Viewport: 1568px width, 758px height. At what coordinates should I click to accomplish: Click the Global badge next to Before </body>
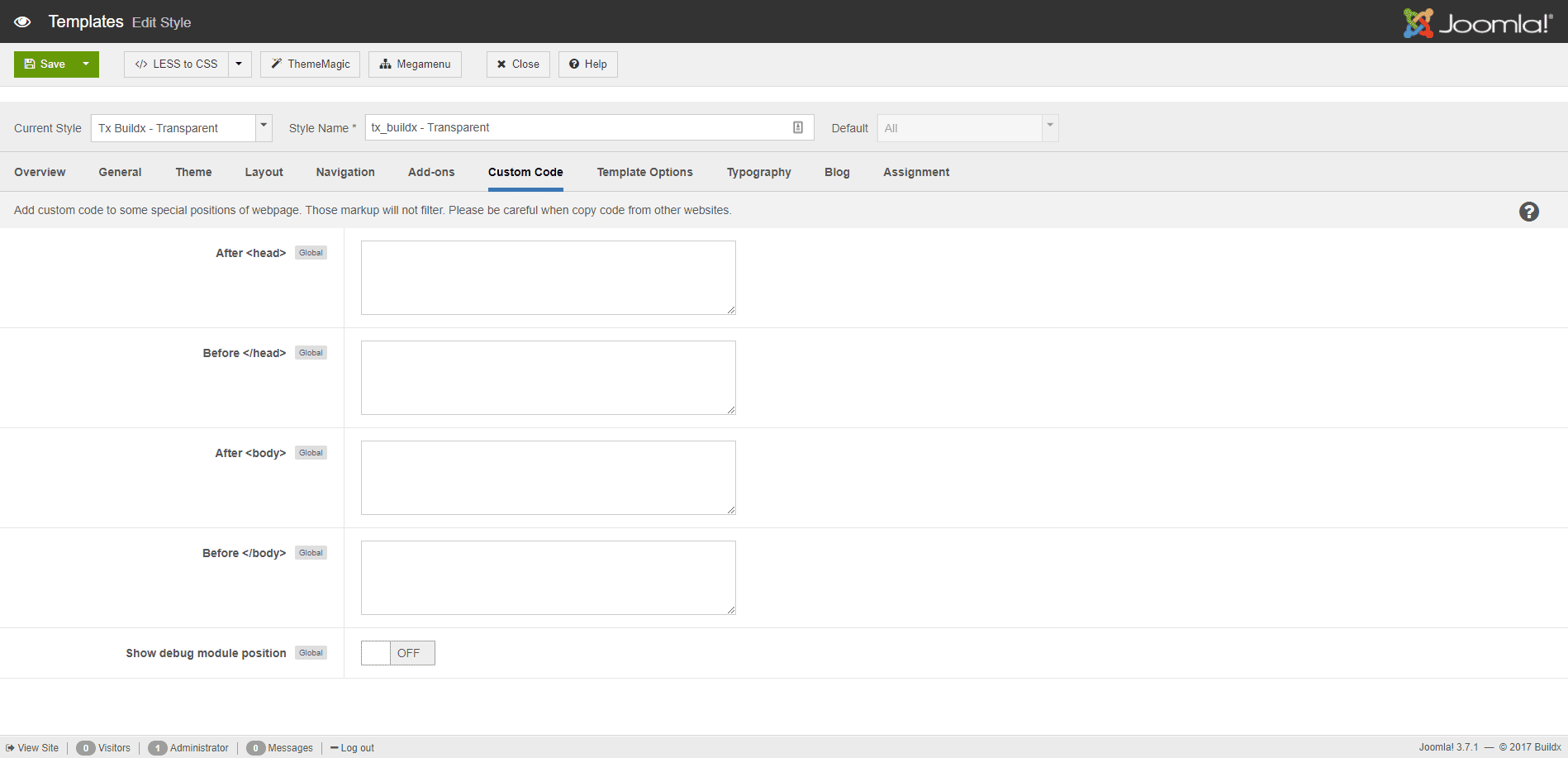[311, 552]
